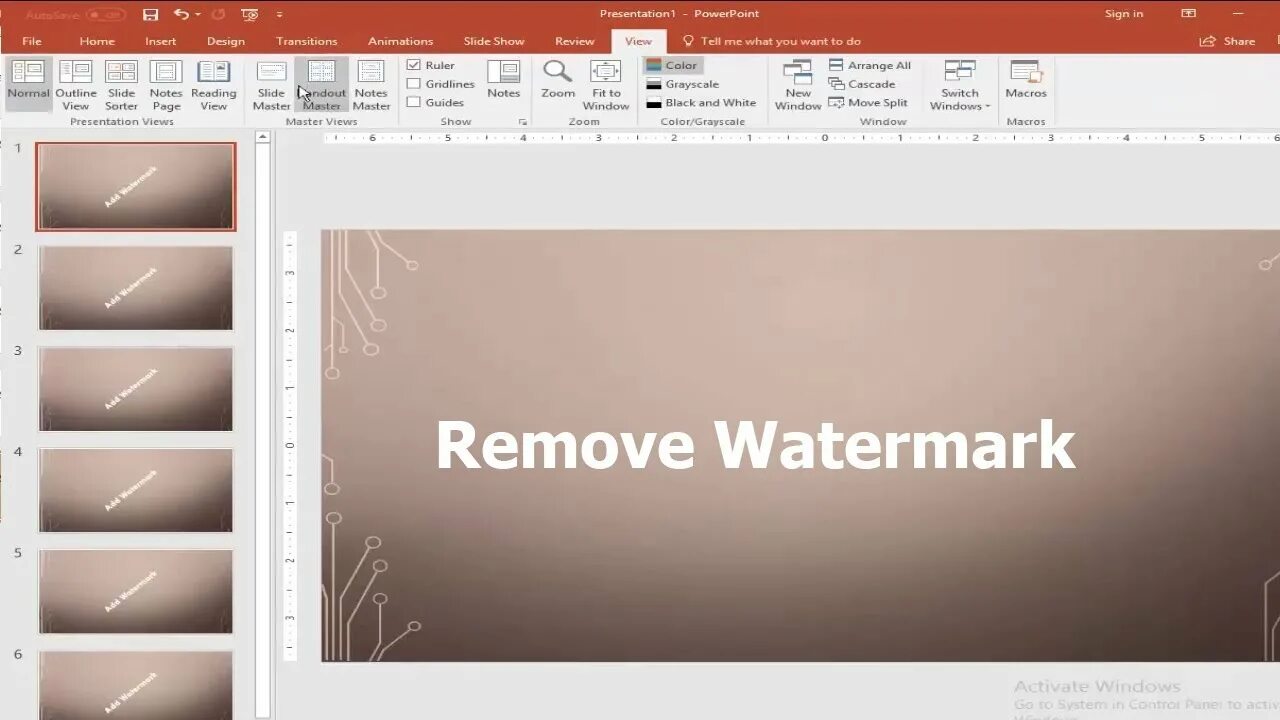Select Color display mode

(x=672, y=65)
